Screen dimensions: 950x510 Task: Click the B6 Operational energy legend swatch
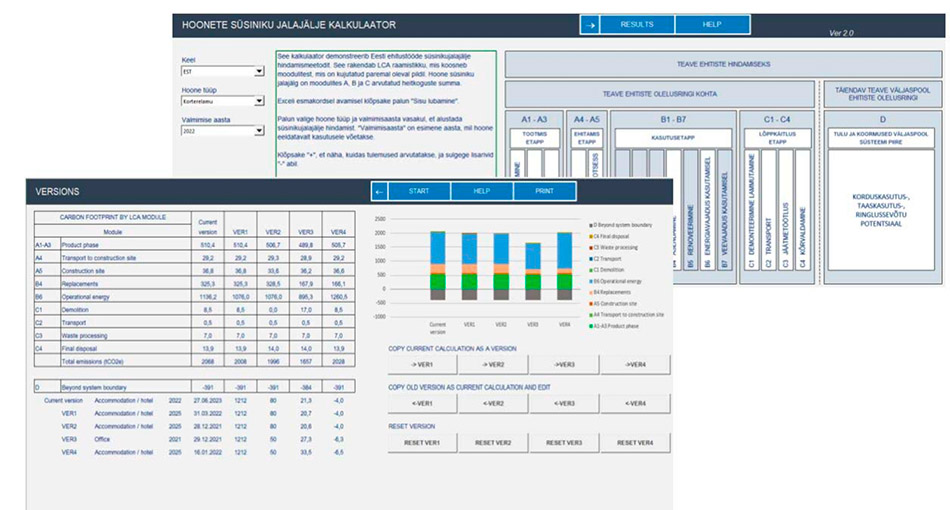pos(592,282)
